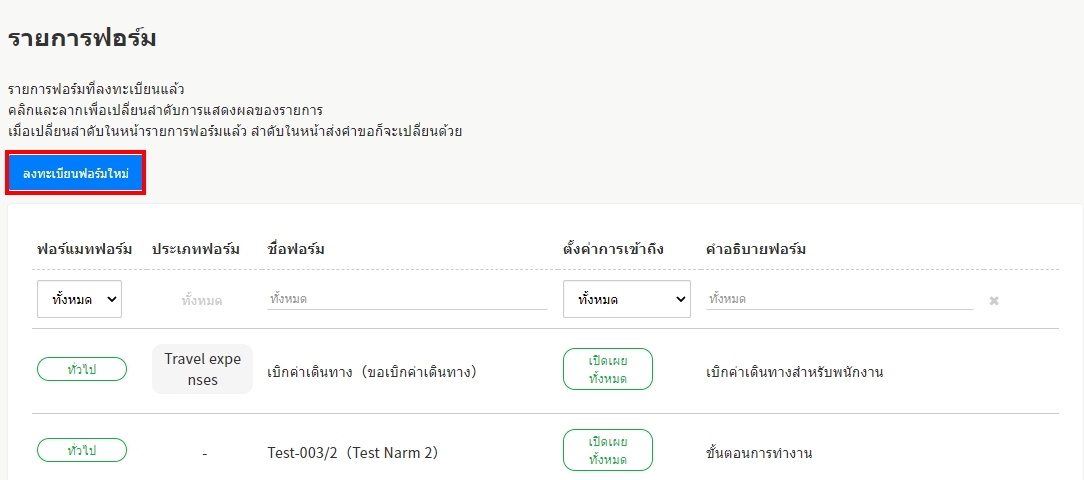Click เปิดเผยทั้งหมด badge in the Test-003/2 row

(608, 450)
